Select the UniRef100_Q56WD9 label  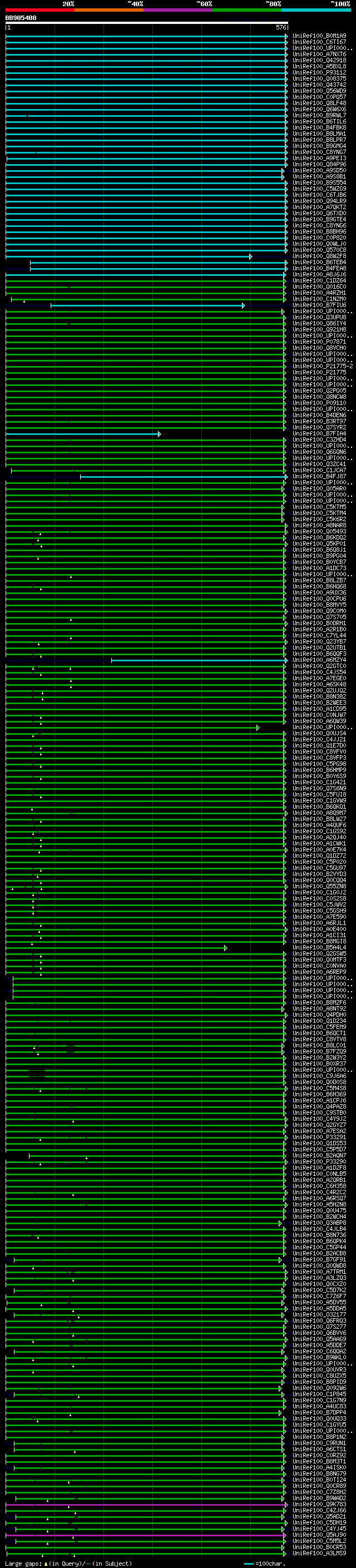[319, 91]
